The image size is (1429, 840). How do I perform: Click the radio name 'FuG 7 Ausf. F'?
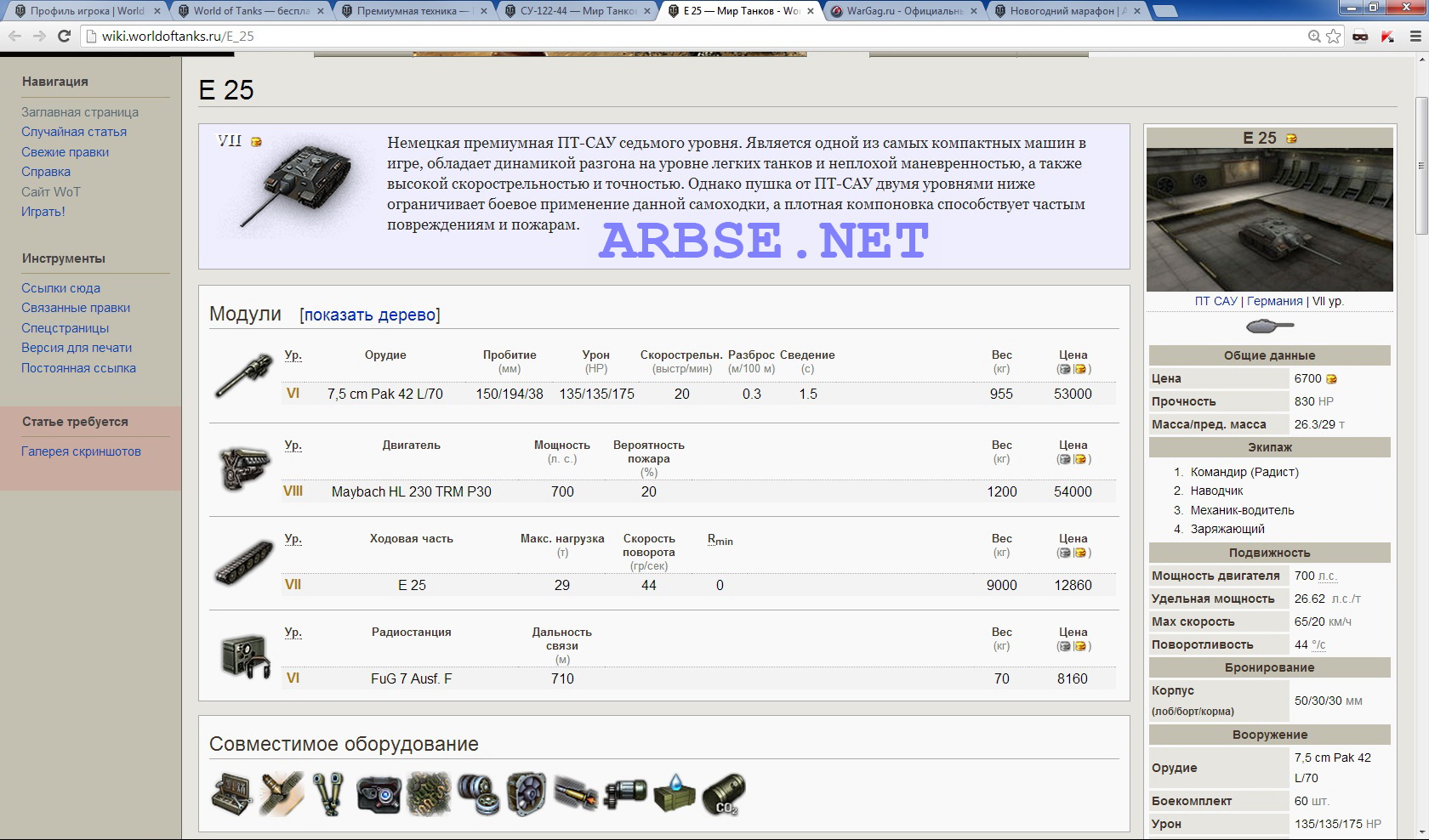[412, 678]
